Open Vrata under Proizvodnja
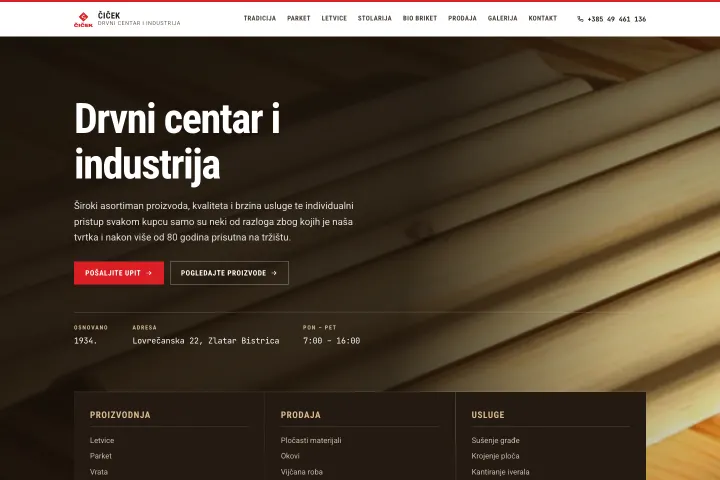Screen dimensions: 720x480 (x=99, y=472)
